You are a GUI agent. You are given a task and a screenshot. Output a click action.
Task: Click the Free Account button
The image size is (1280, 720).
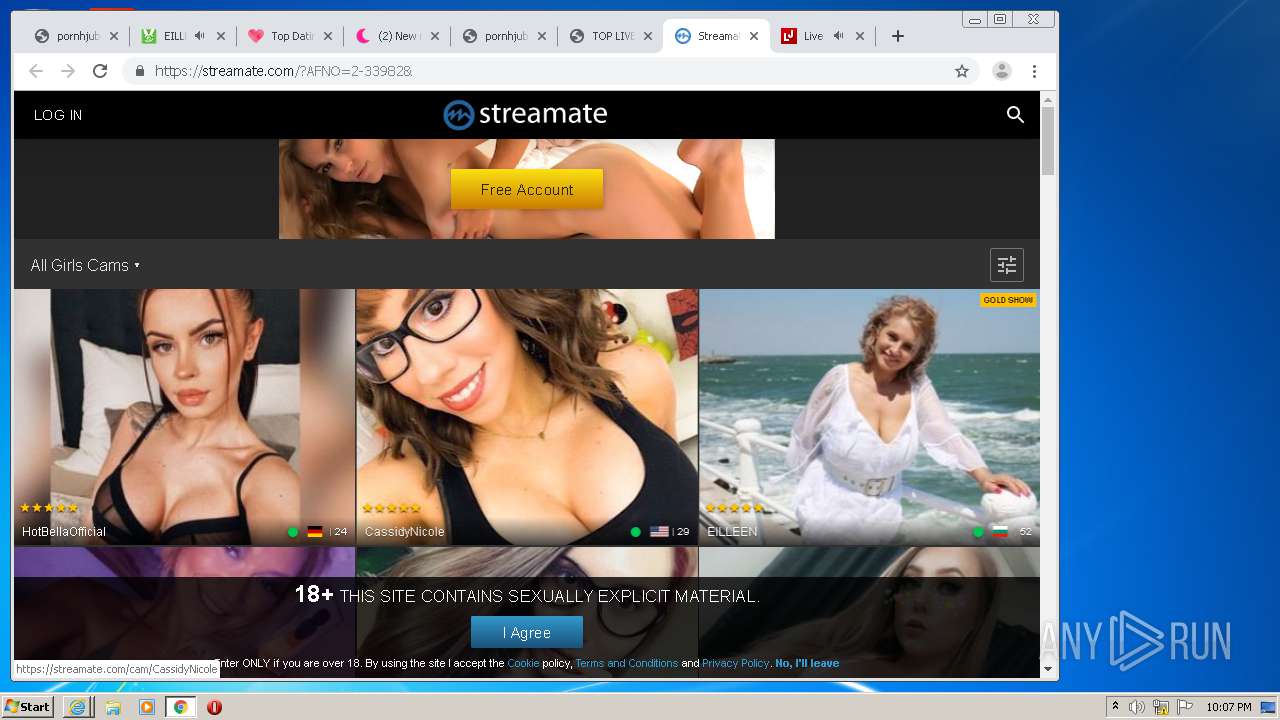tap(527, 189)
